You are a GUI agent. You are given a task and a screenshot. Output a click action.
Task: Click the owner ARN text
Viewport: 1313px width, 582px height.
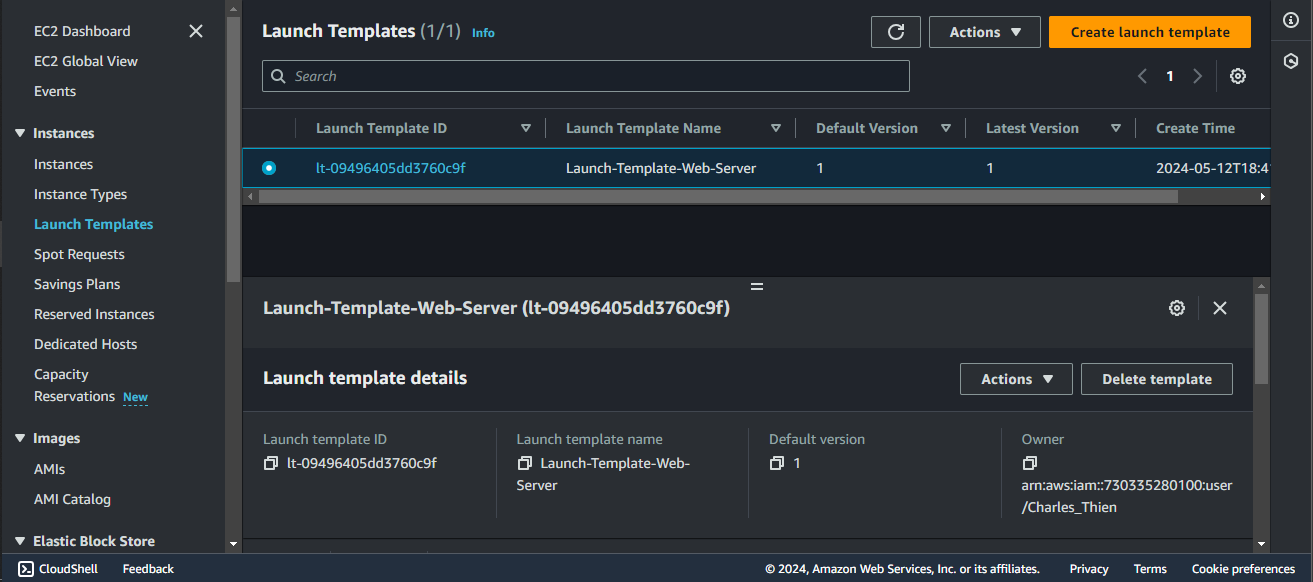point(1127,496)
